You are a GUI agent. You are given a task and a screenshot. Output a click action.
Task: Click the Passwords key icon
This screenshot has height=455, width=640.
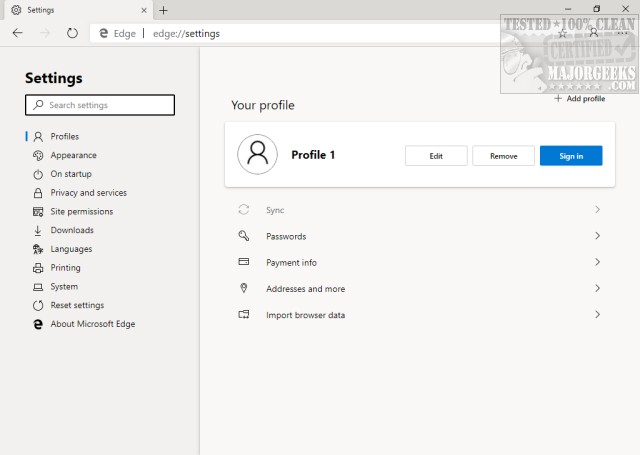click(x=243, y=236)
